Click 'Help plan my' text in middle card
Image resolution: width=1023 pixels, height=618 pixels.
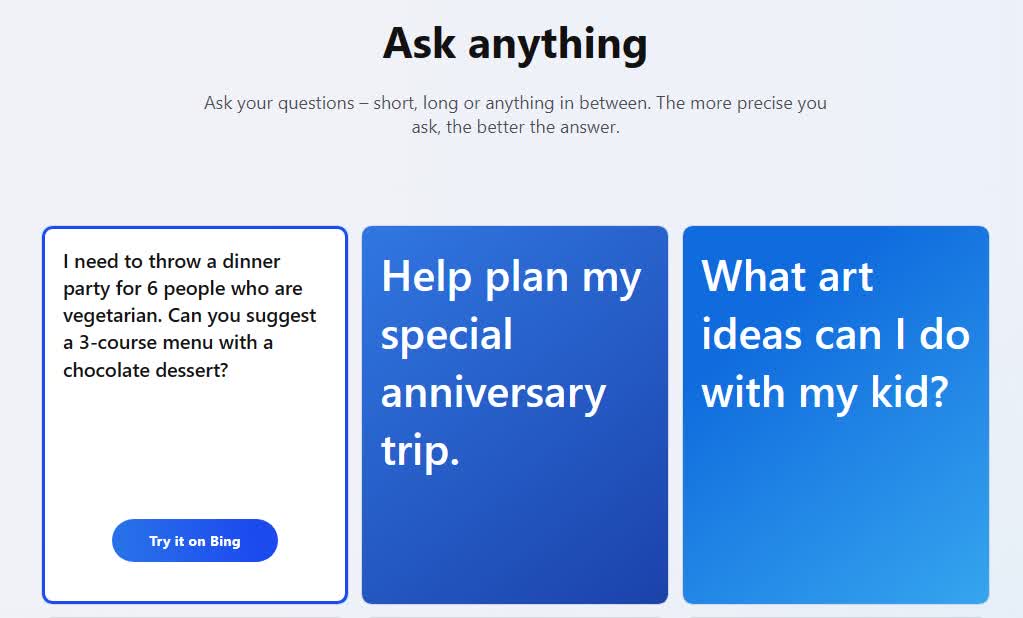[x=511, y=277]
